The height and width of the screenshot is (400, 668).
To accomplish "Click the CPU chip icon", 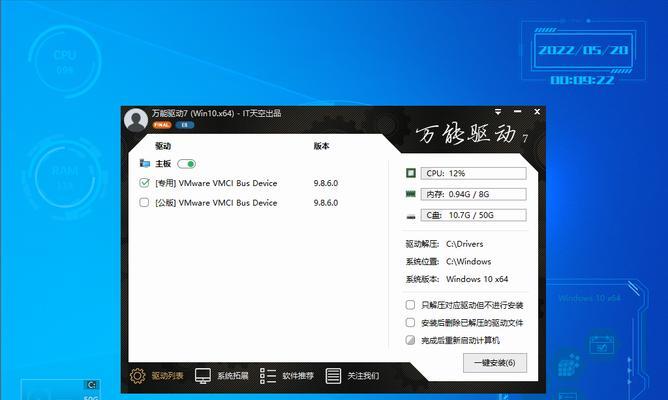I will click(411, 173).
